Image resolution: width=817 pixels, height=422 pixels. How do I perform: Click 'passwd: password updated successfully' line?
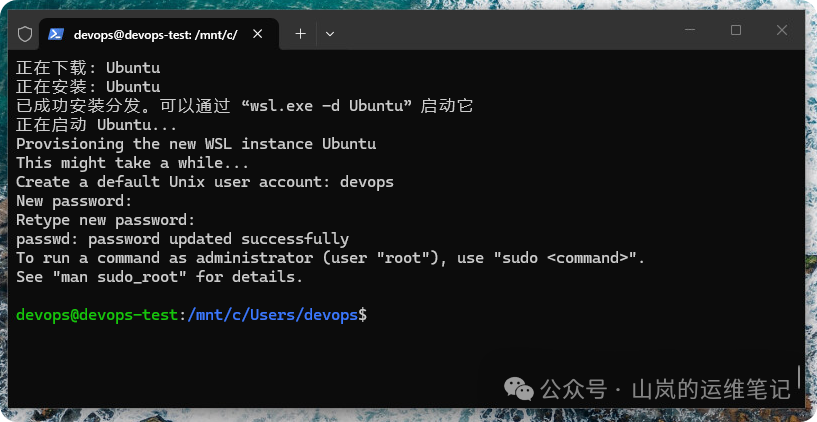click(182, 239)
